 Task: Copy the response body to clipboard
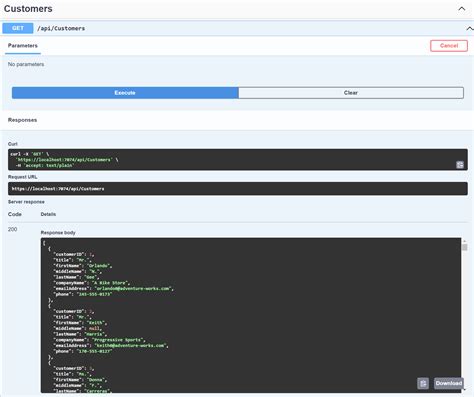click(x=423, y=383)
